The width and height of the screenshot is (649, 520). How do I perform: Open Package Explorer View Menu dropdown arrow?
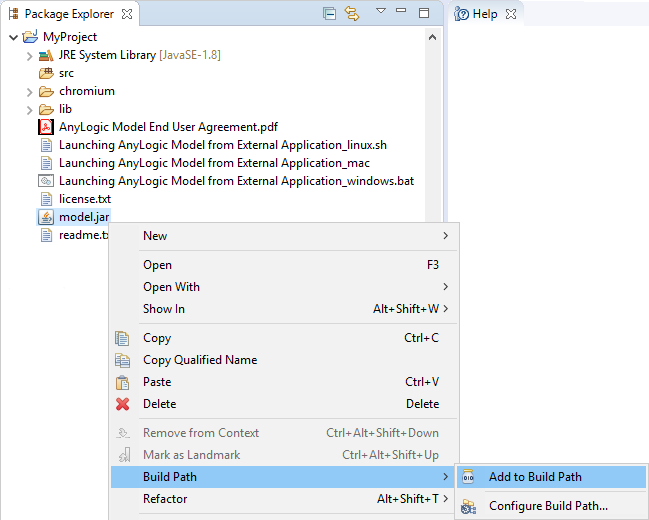(380, 12)
